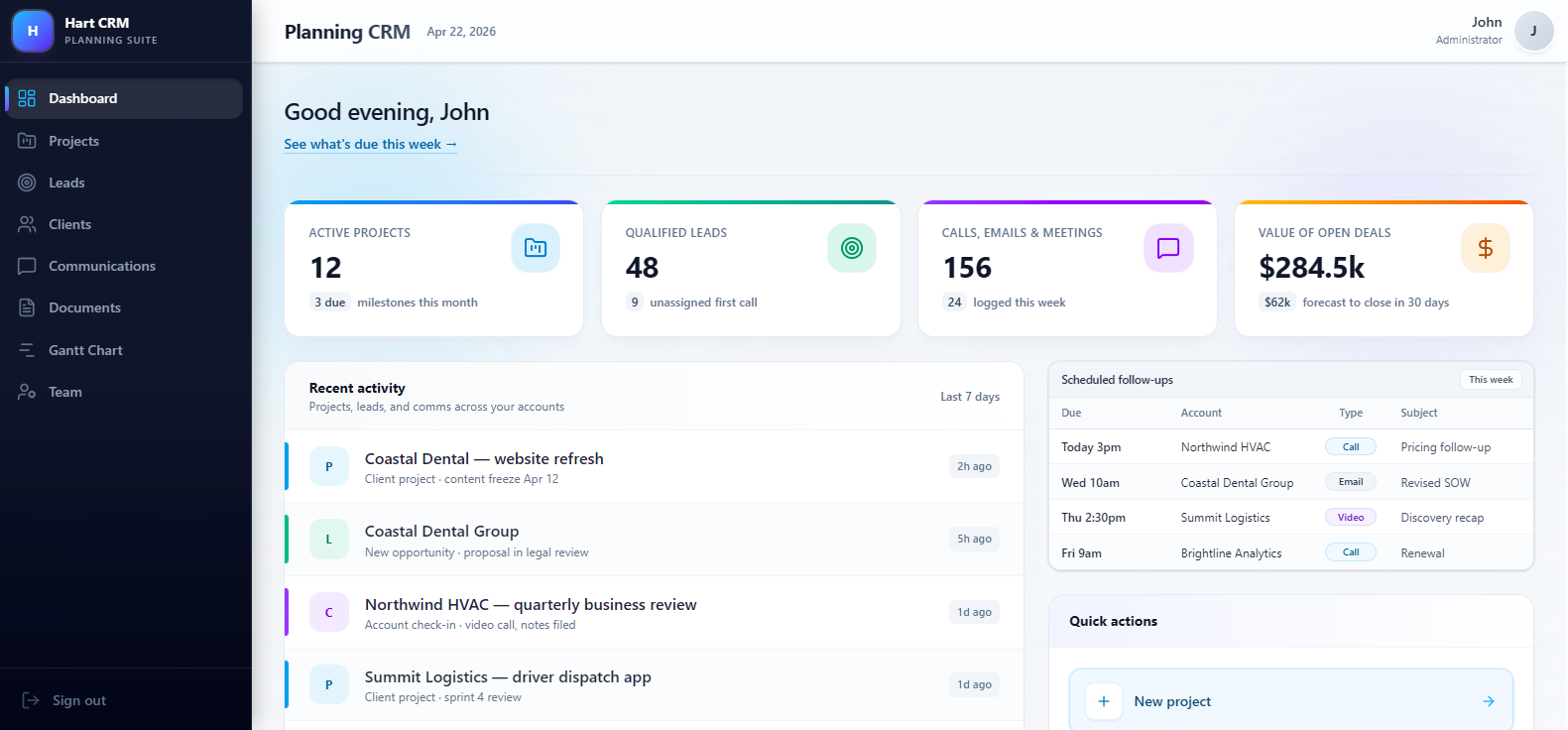Click the Team icon in sidebar

point(27,392)
